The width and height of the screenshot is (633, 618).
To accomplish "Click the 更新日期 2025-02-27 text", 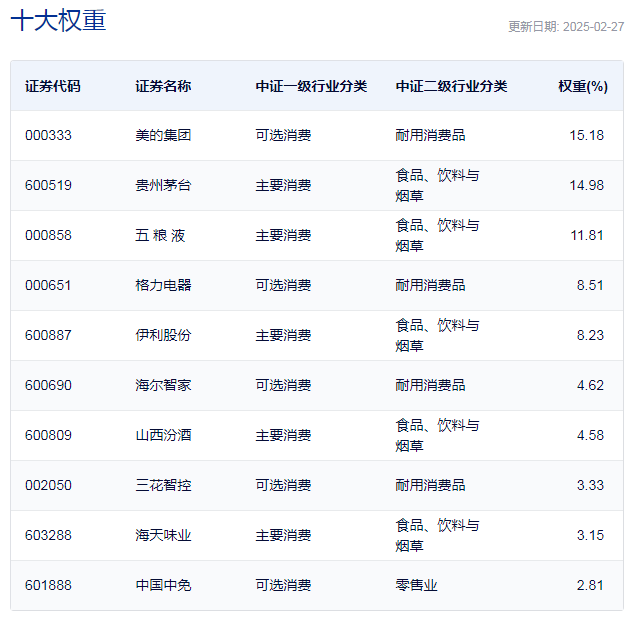I will [x=566, y=27].
